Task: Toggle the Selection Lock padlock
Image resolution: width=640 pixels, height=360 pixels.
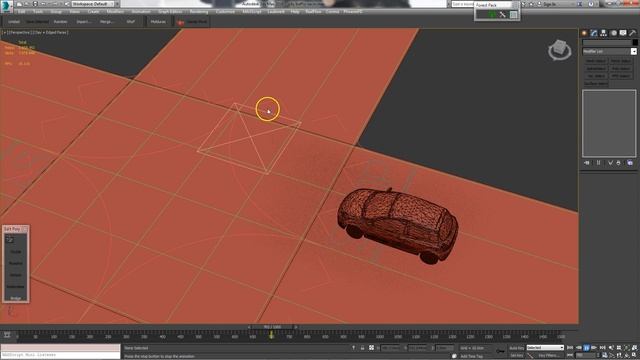Action: (x=362, y=348)
